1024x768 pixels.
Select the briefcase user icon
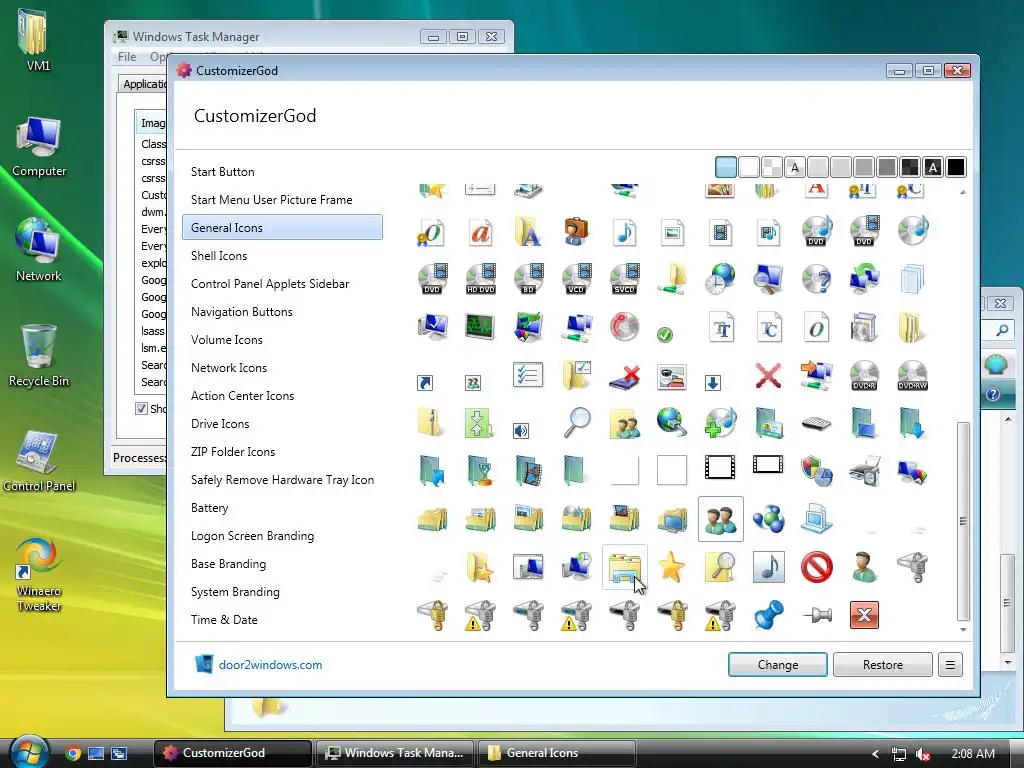point(576,231)
